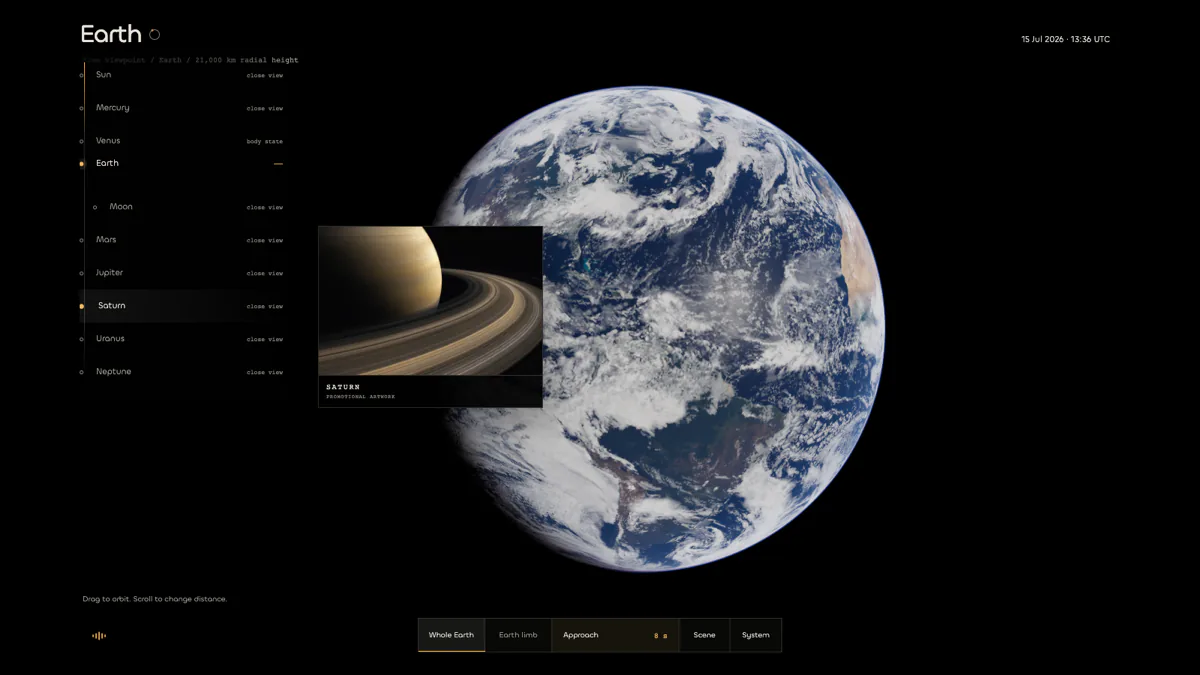1200x675 pixels.
Task: Click the 15 Jul 2026 13:36 UTC timestamp
Action: (x=1065, y=40)
